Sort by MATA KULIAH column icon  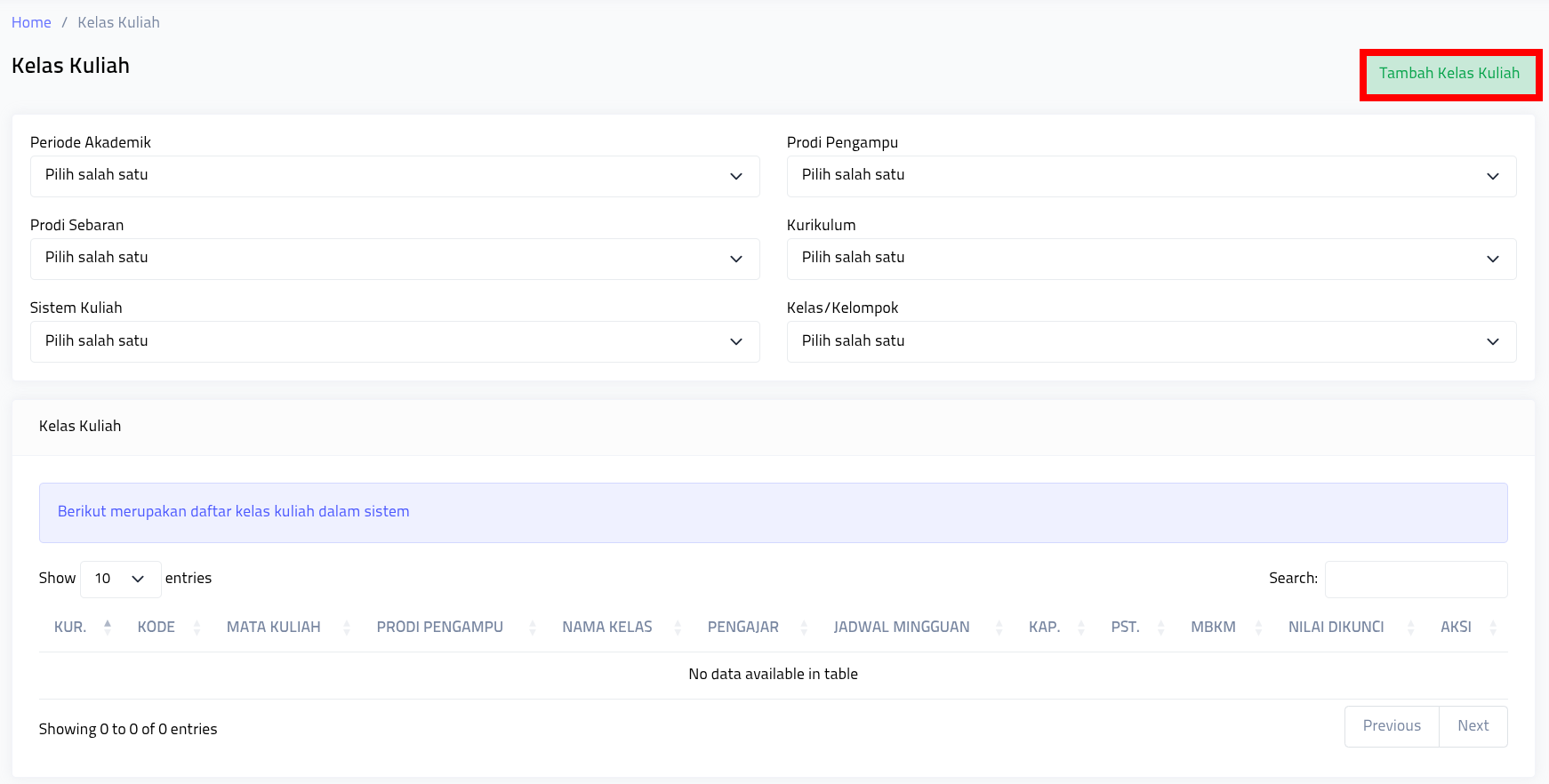point(347,628)
